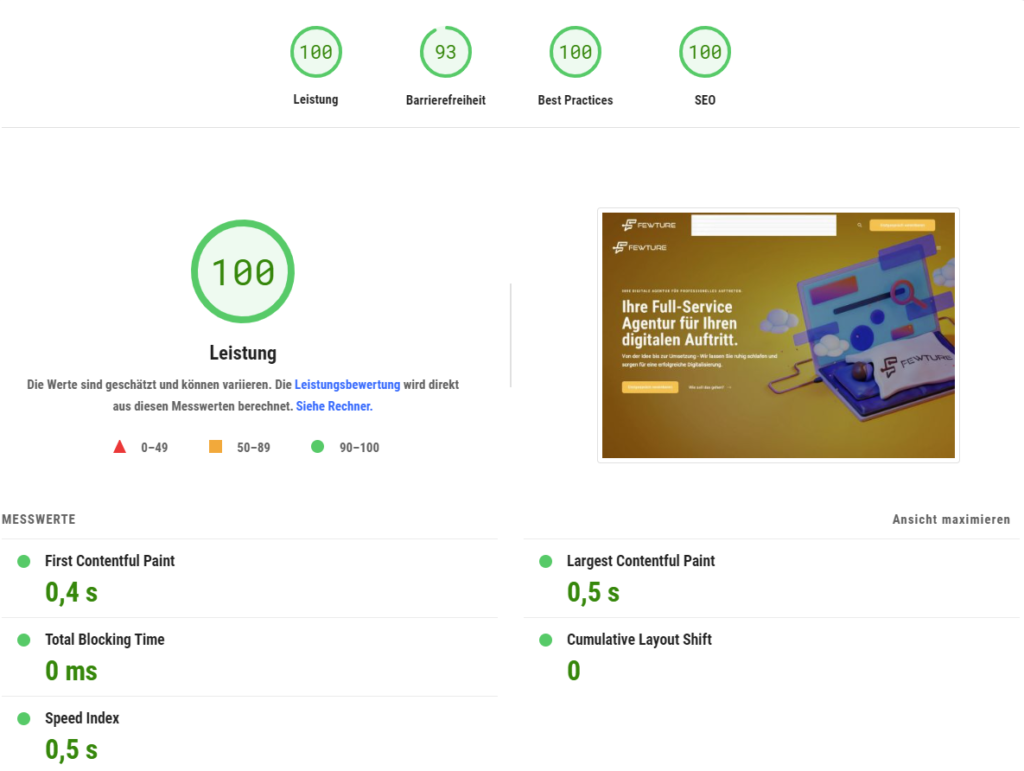Viewport: 1024px width, 771px height.
Task: Click green dot beside First Contentful Paint
Action: [x=24, y=561]
